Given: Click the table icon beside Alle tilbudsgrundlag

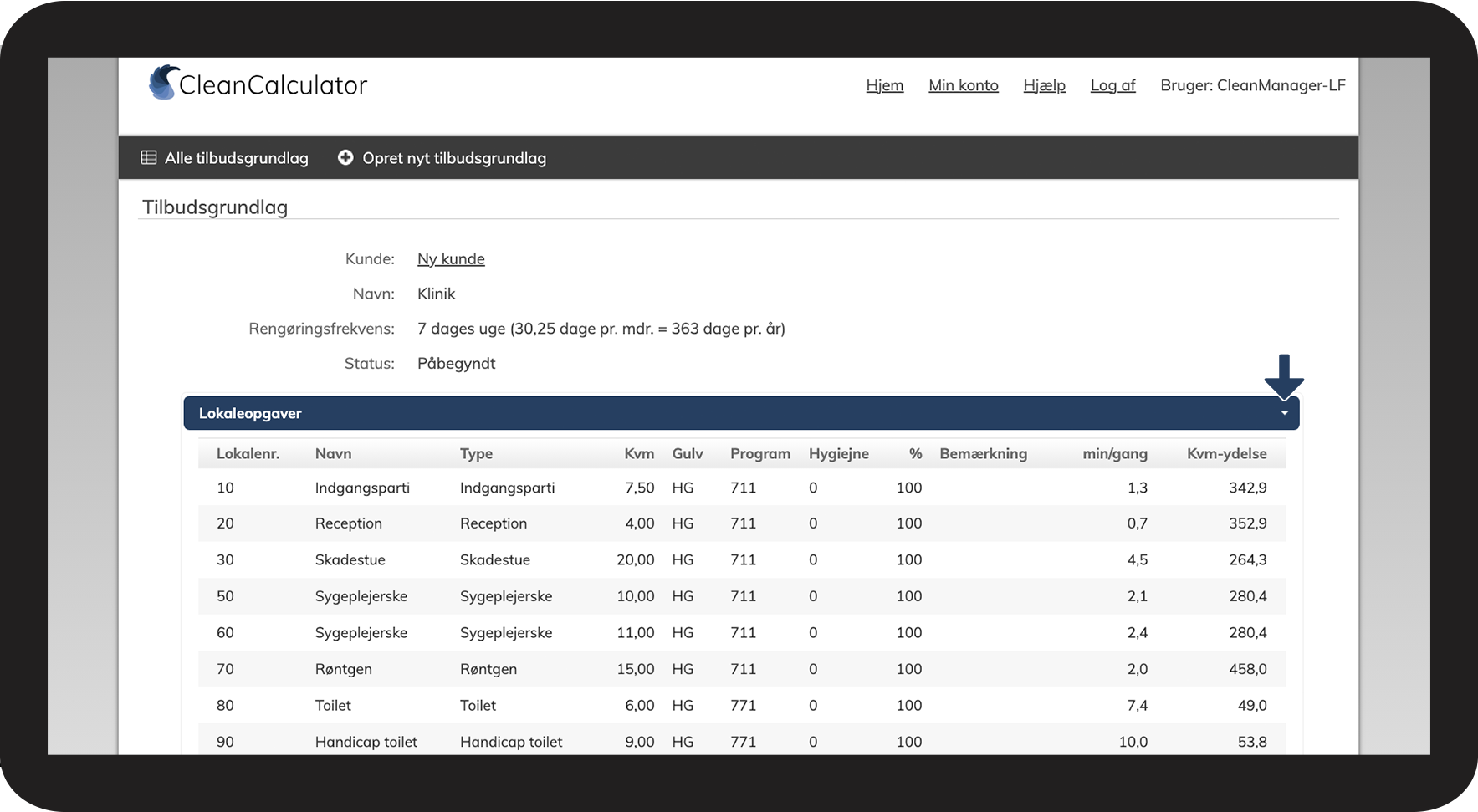Looking at the screenshot, I should (x=149, y=157).
